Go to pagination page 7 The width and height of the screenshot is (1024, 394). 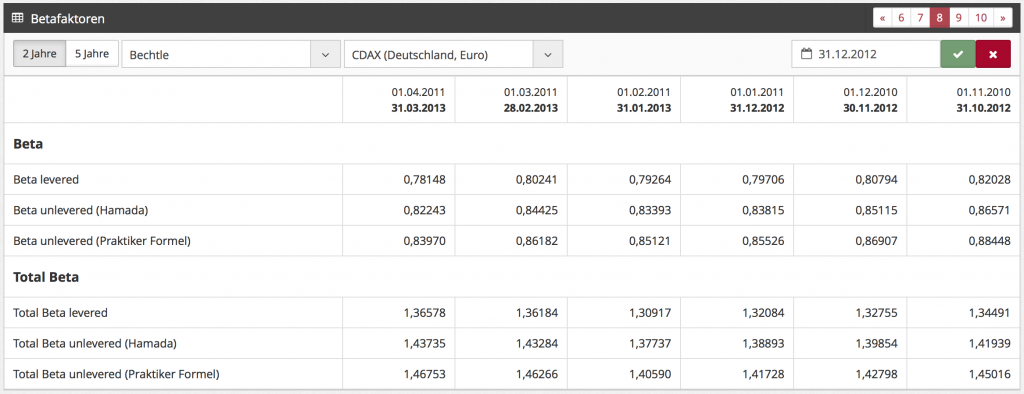920,18
